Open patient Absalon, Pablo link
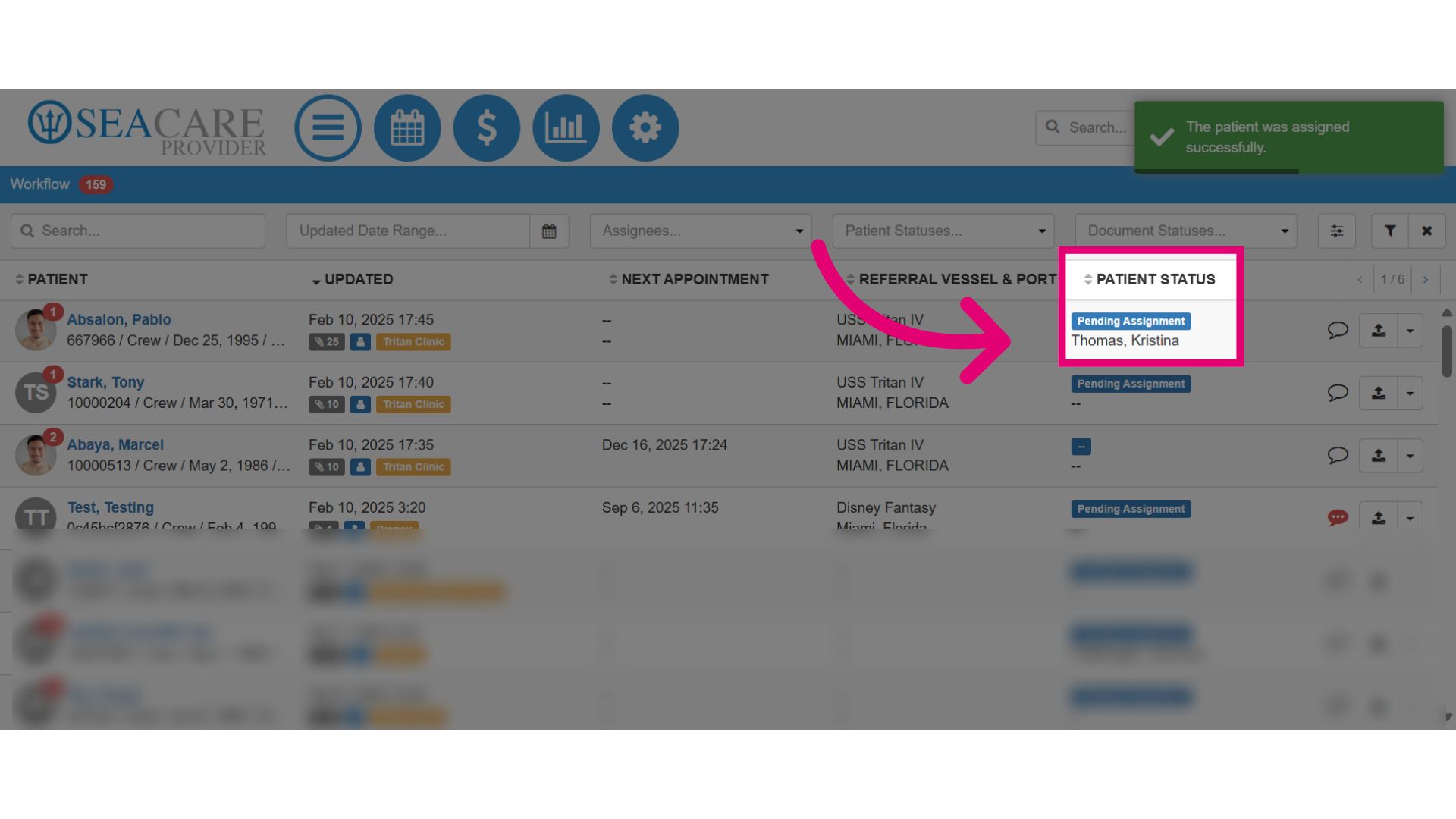The width and height of the screenshot is (1456, 819). point(119,319)
